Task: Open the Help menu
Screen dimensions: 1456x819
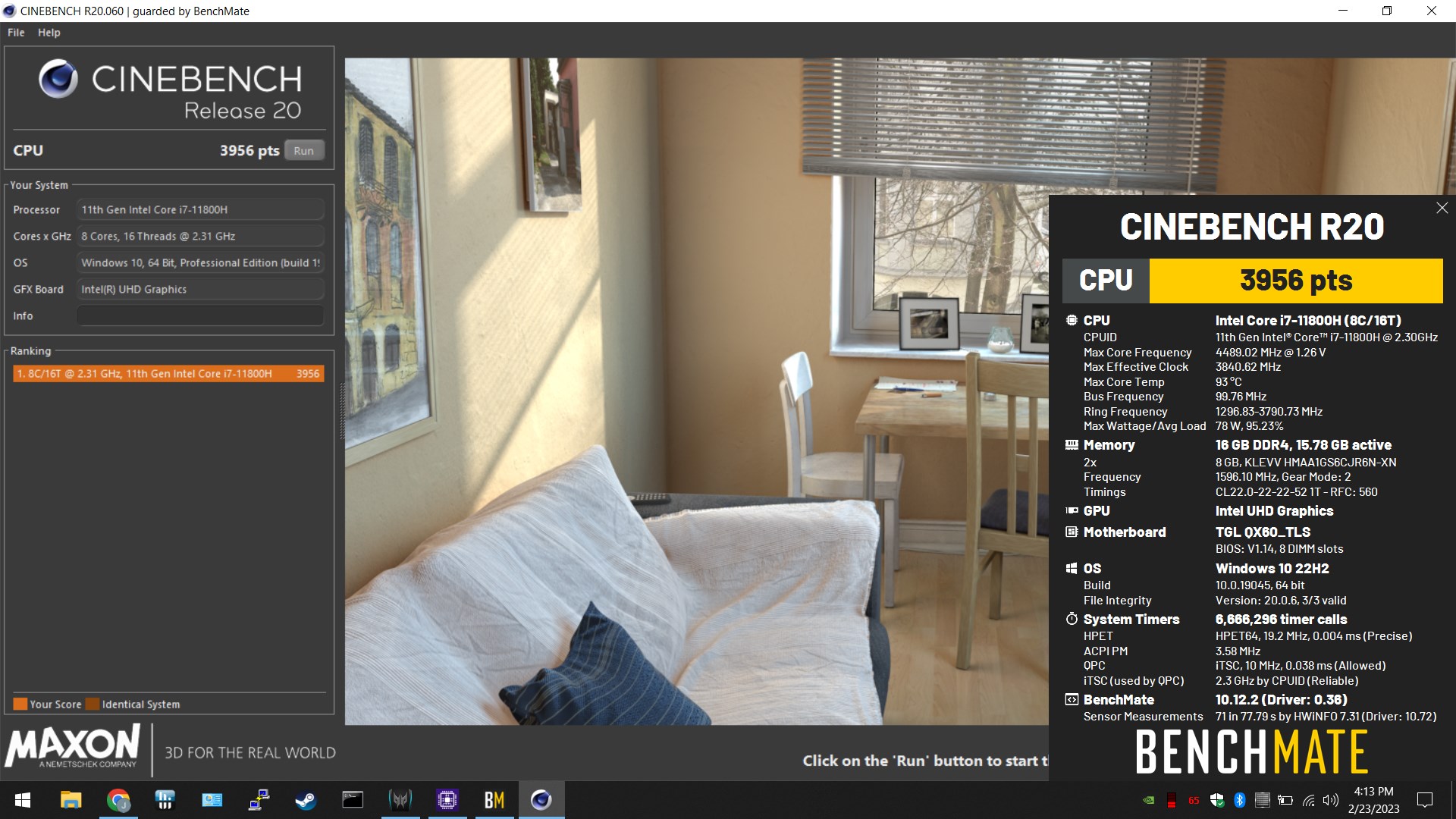Action: pos(49,33)
